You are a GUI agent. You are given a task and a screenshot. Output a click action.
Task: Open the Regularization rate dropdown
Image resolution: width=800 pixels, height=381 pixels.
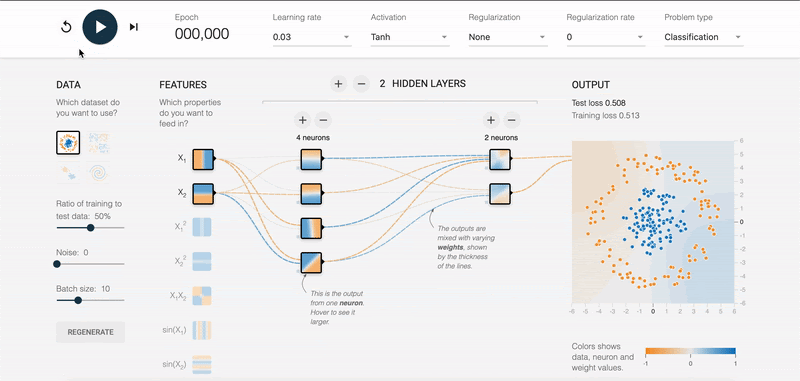(606, 37)
